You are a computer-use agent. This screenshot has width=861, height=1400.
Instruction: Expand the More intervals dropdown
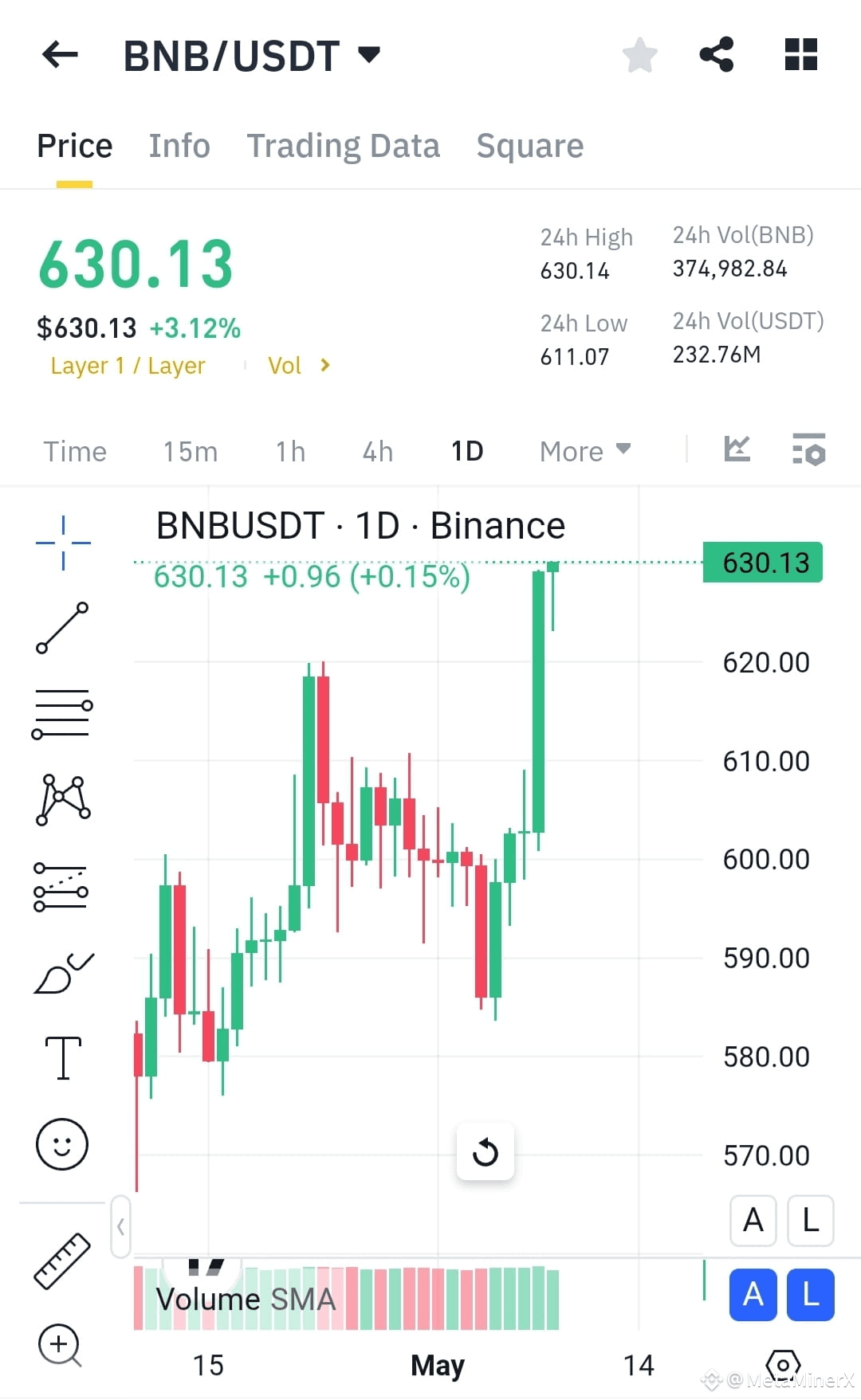[585, 452]
